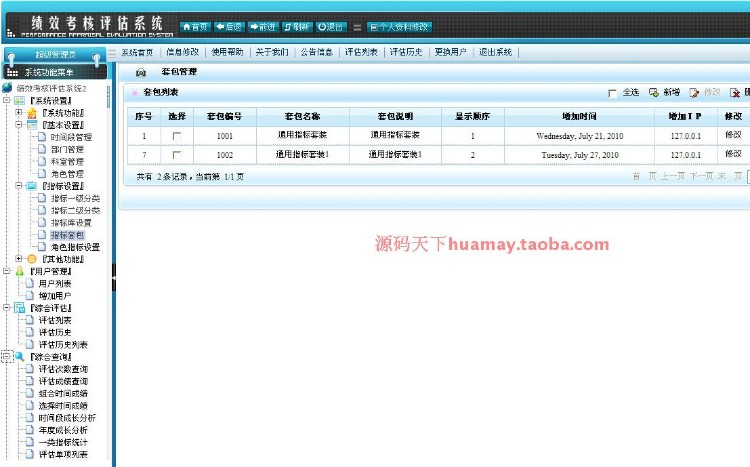Click the 后退 back arrow button
This screenshot has height=467, width=750.
point(229,27)
